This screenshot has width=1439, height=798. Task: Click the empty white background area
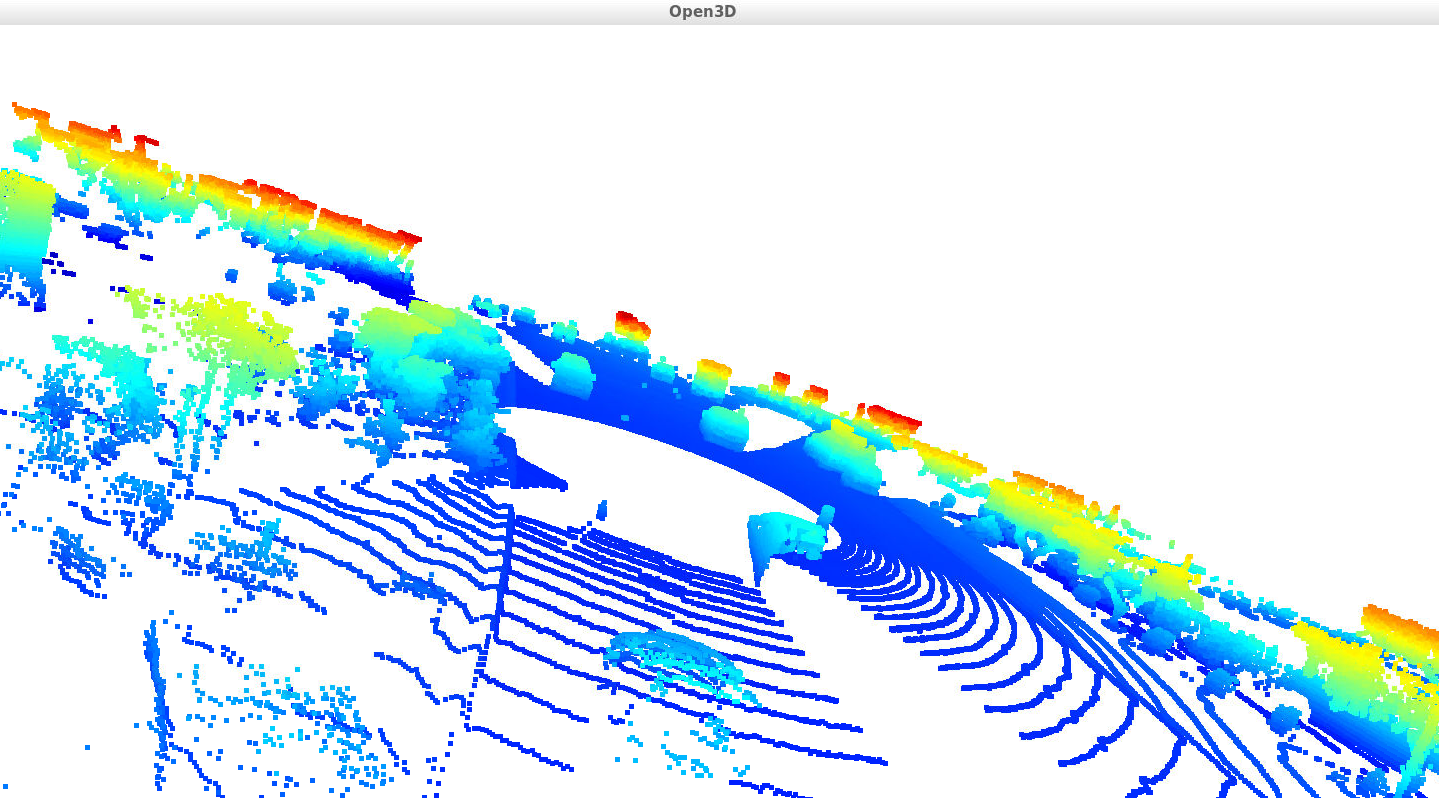1100,150
